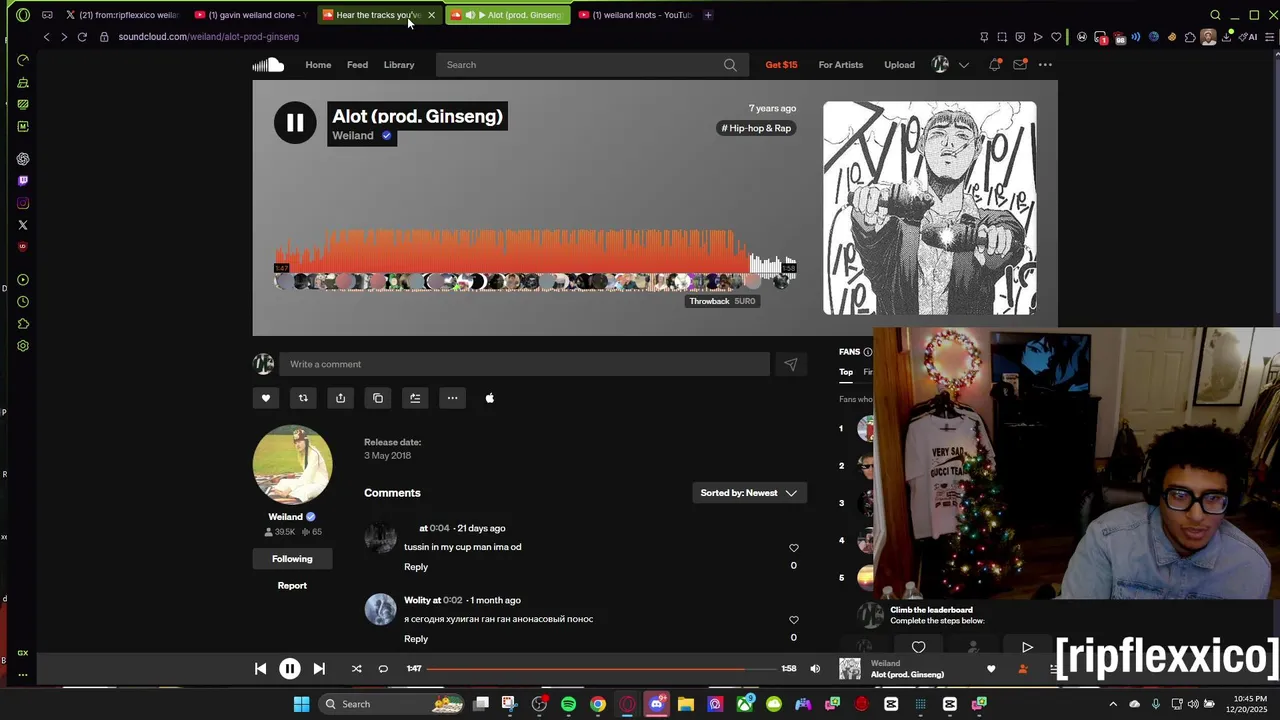Open the more options ellipsis under comment box
1280x720 pixels.
point(452,398)
